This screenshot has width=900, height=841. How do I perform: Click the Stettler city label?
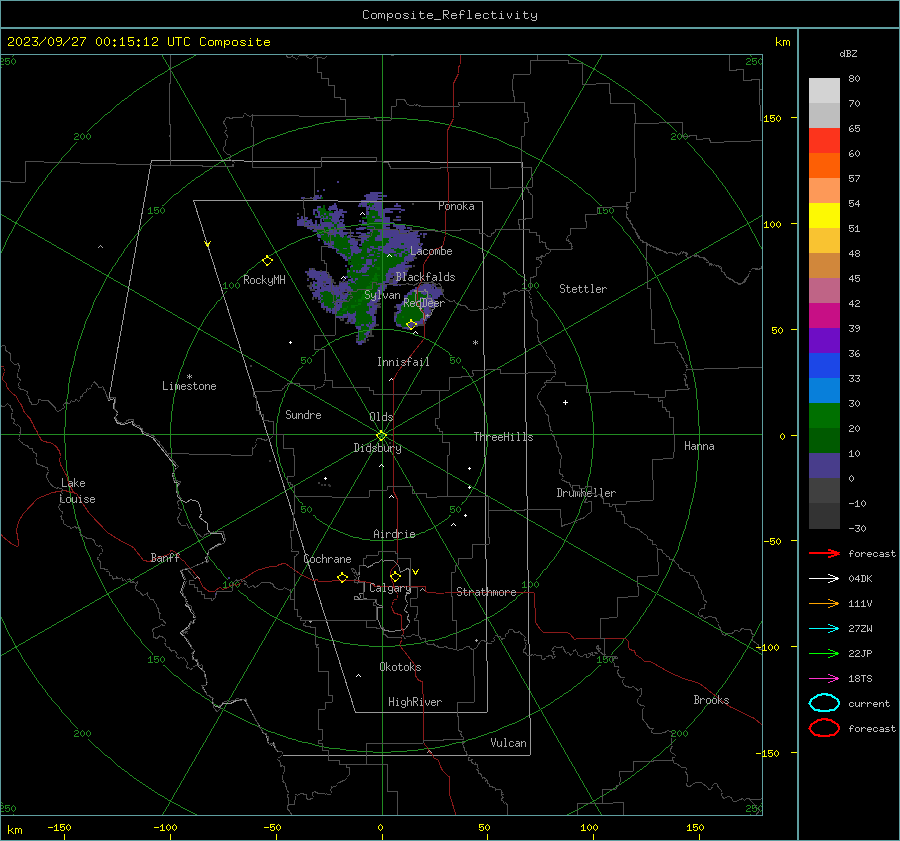coord(583,289)
